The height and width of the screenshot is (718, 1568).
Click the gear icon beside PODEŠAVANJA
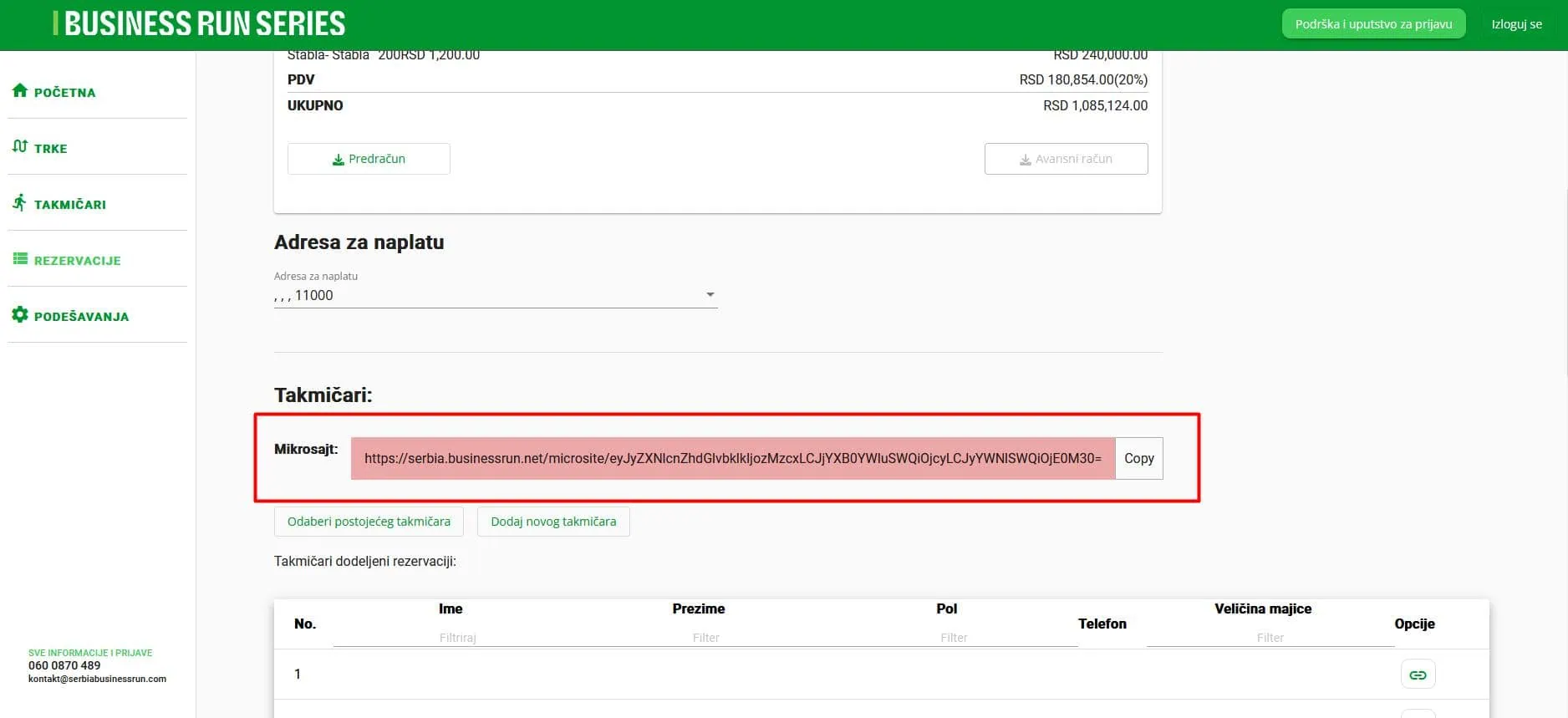pos(20,314)
